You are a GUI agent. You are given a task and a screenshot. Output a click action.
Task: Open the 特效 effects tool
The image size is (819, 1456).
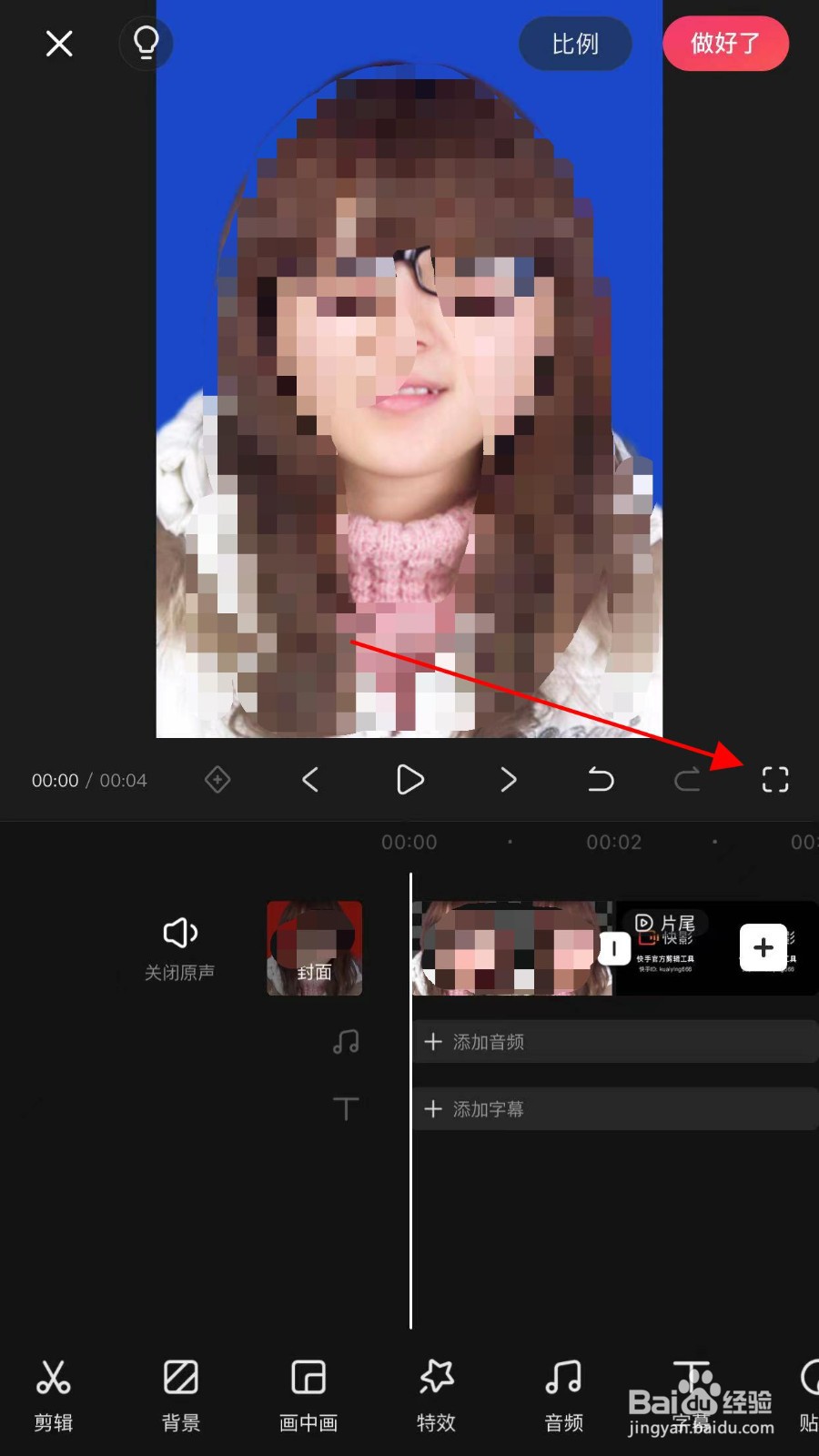click(436, 1396)
